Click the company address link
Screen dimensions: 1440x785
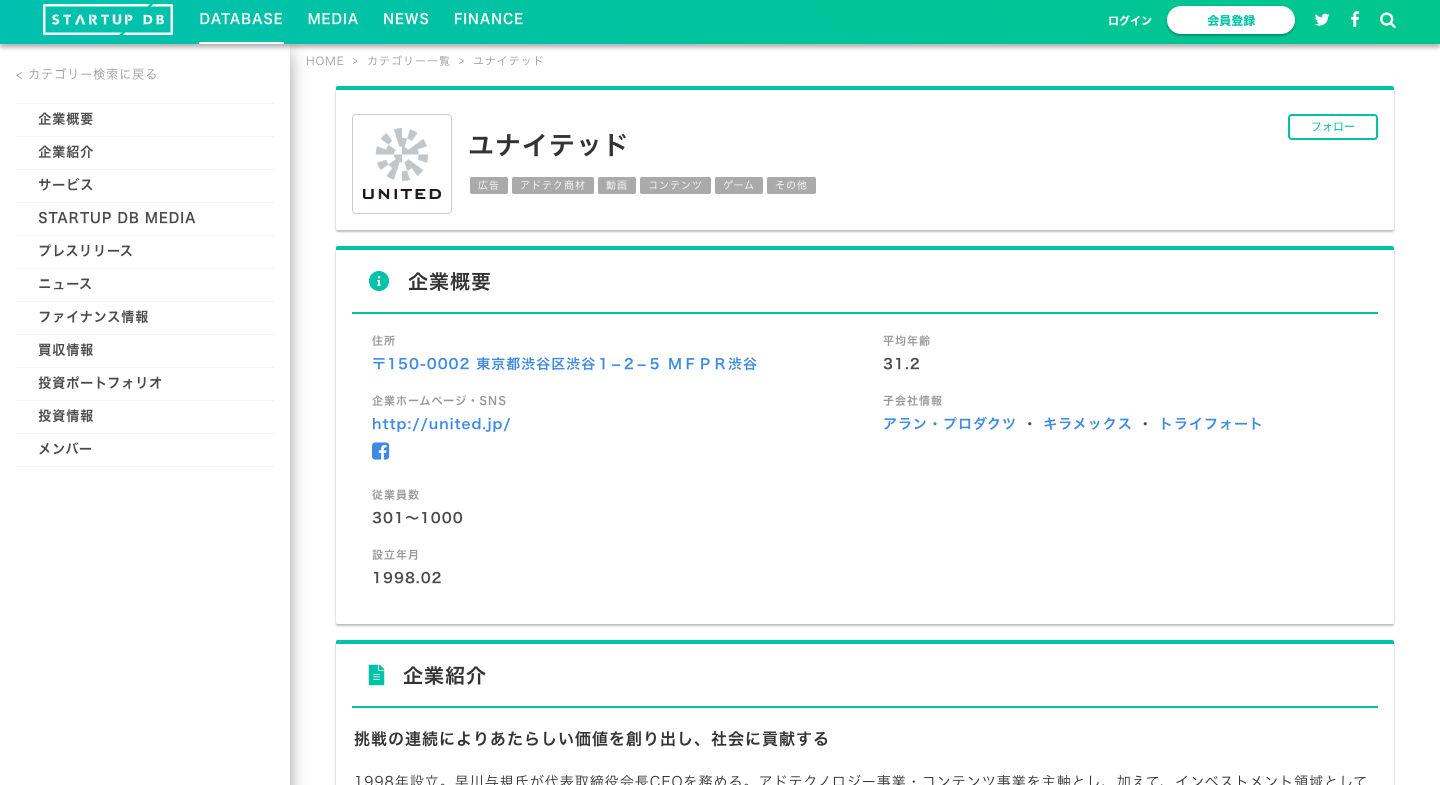click(564, 364)
